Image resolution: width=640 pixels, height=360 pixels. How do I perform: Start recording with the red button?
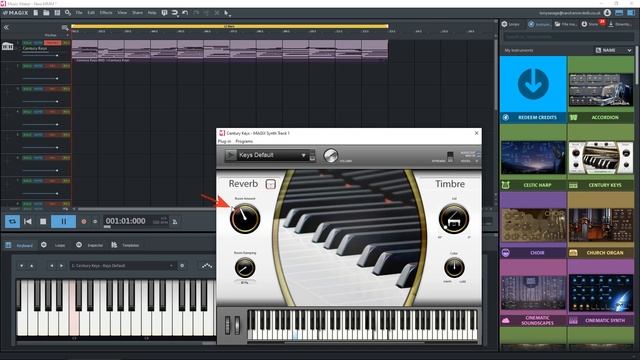84,221
